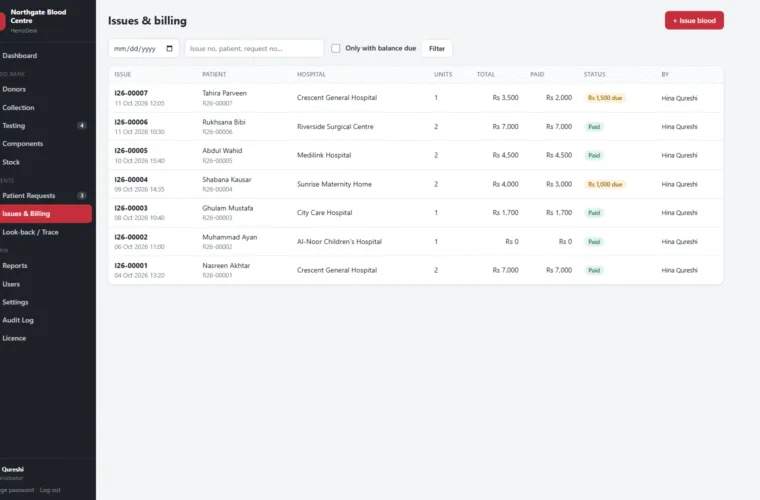This screenshot has height=500, width=760.
Task: Open issue I26-00001
Action: (131, 266)
